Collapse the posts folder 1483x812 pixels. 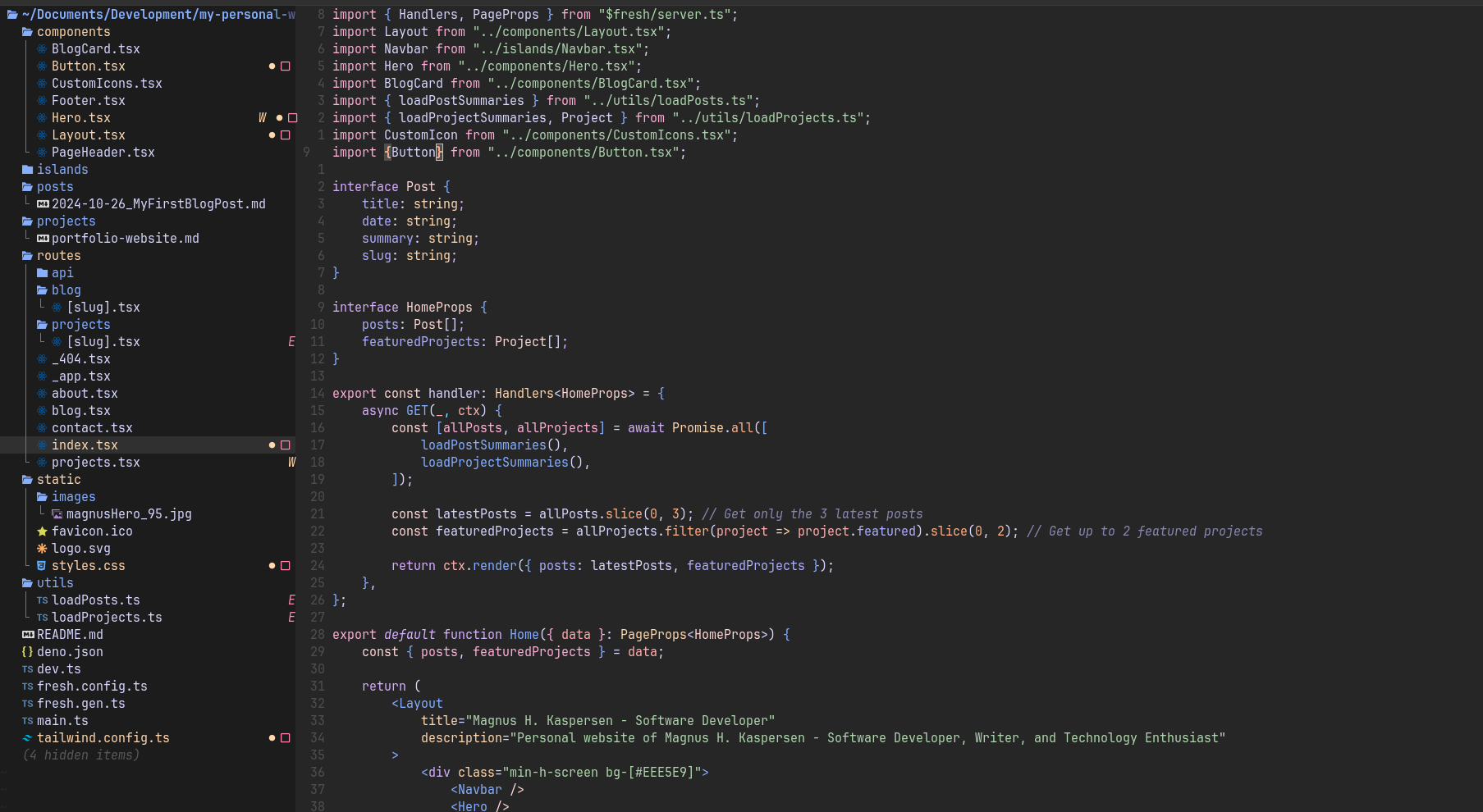(x=27, y=187)
